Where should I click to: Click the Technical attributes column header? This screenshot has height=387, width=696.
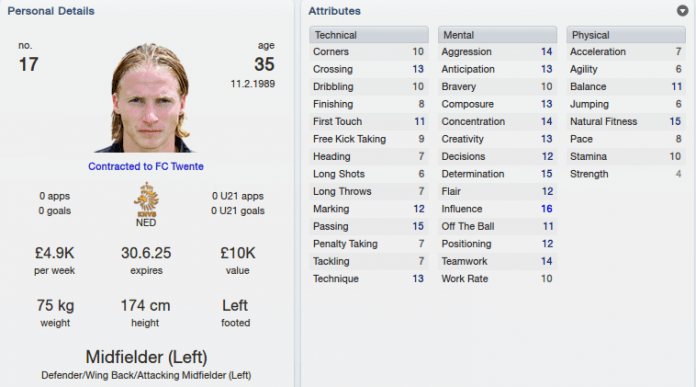coord(369,35)
